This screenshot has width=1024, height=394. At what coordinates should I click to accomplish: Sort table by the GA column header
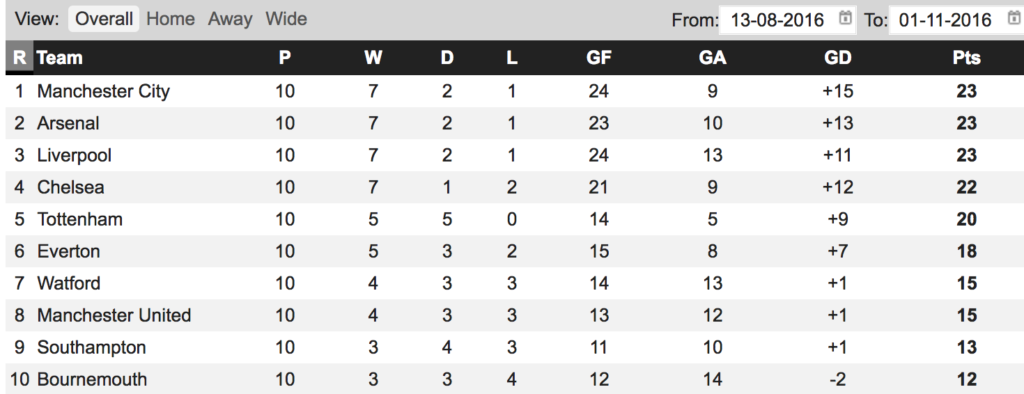tap(712, 57)
